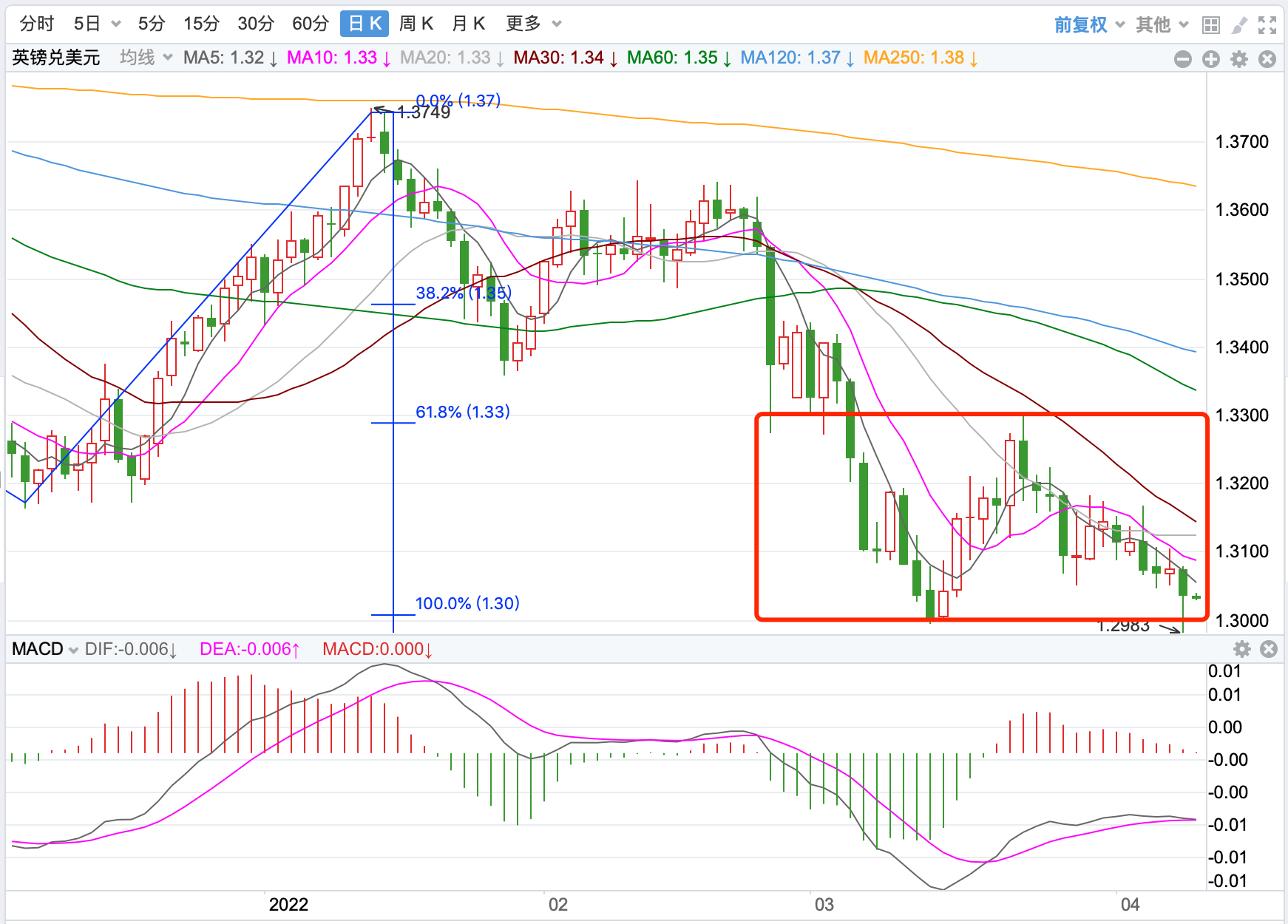The width and height of the screenshot is (1288, 924).
Task: Open MACD indicator settings gear
Action: (1242, 649)
